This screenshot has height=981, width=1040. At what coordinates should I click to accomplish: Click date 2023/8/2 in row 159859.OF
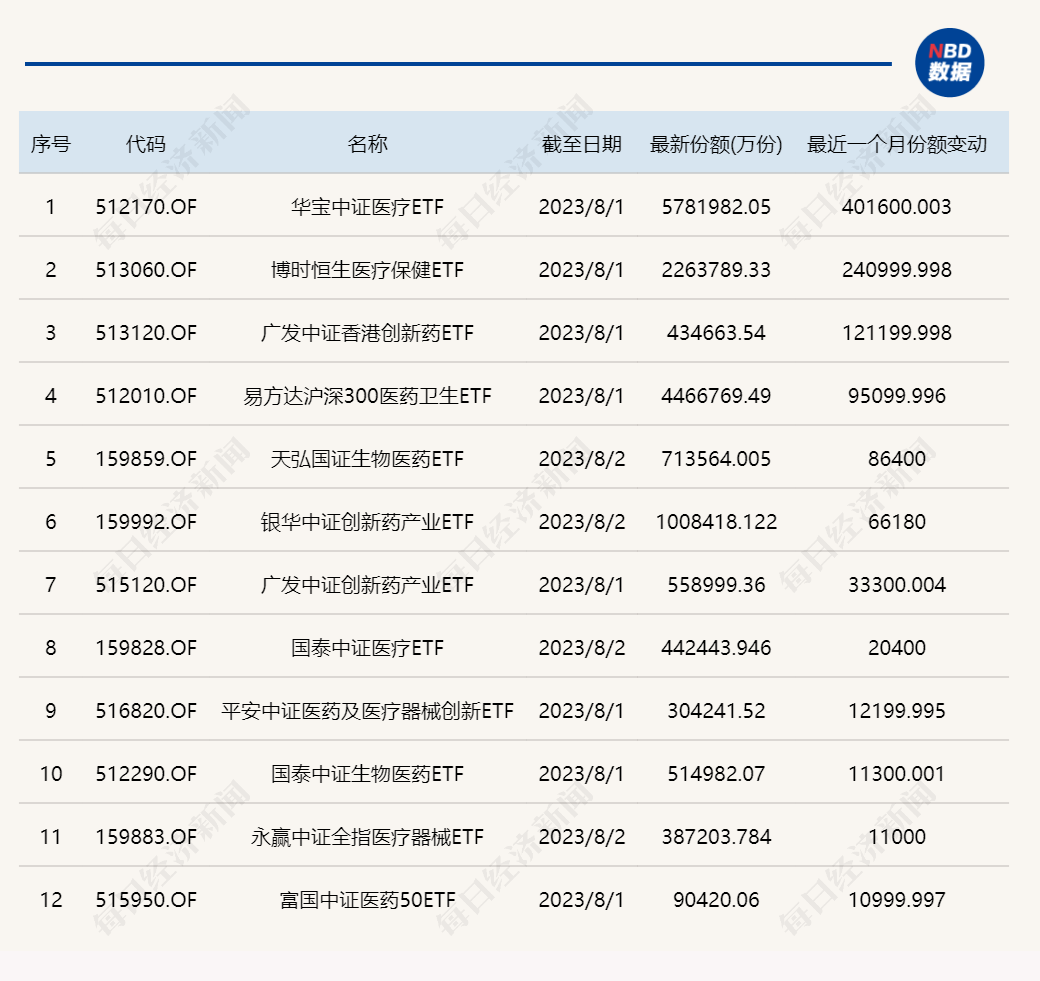coord(582,459)
